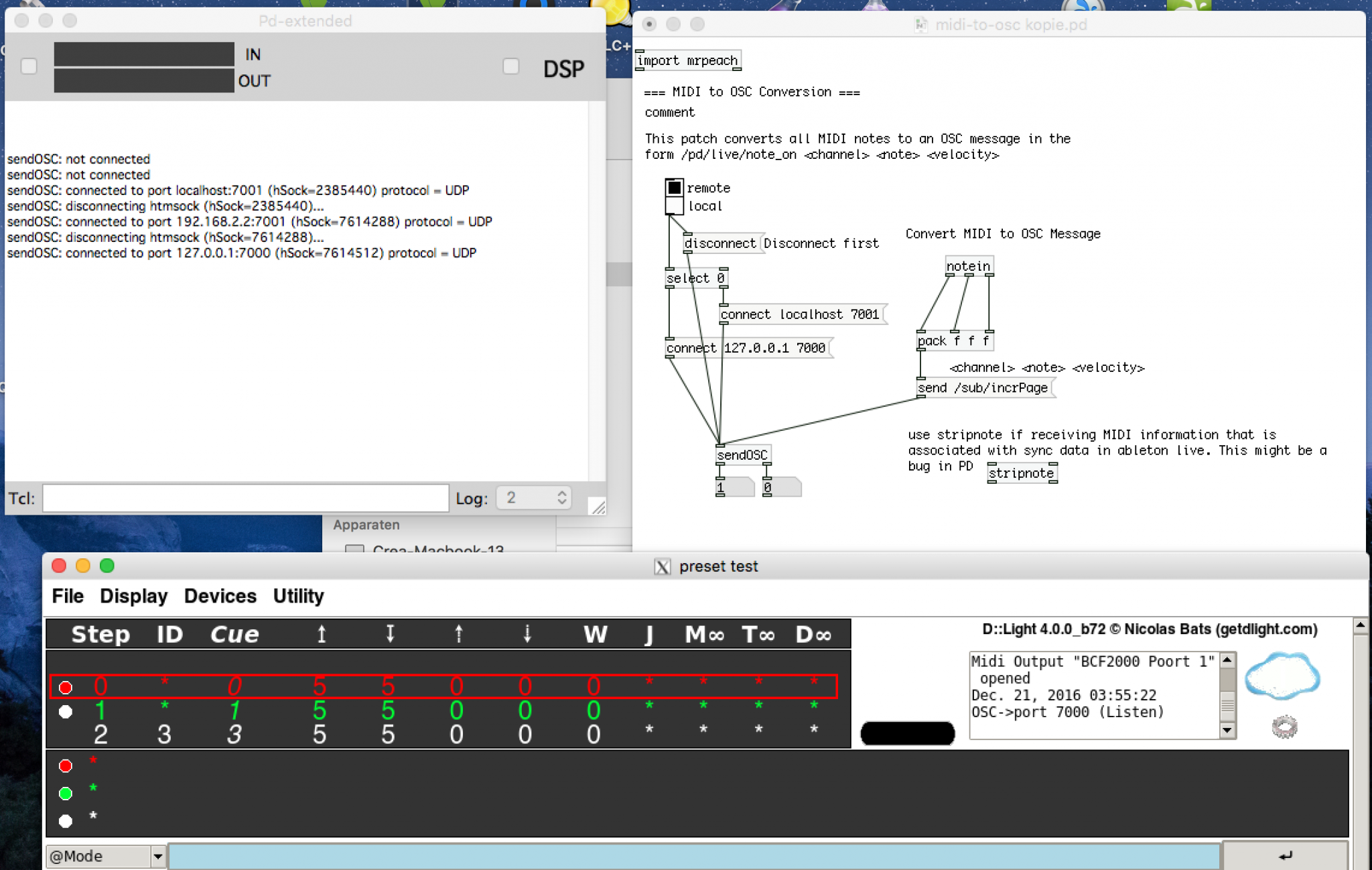The width and height of the screenshot is (1372, 870).
Task: Click the black rounded bar beside the log box
Action: pos(907,733)
